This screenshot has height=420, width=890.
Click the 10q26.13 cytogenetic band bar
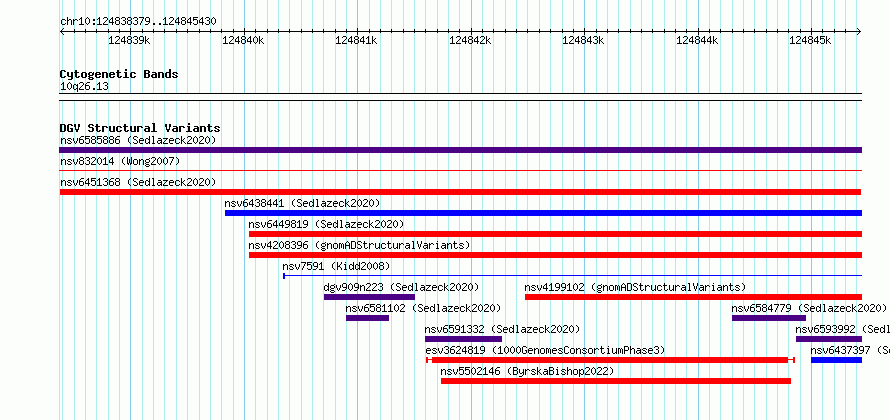[460, 97]
